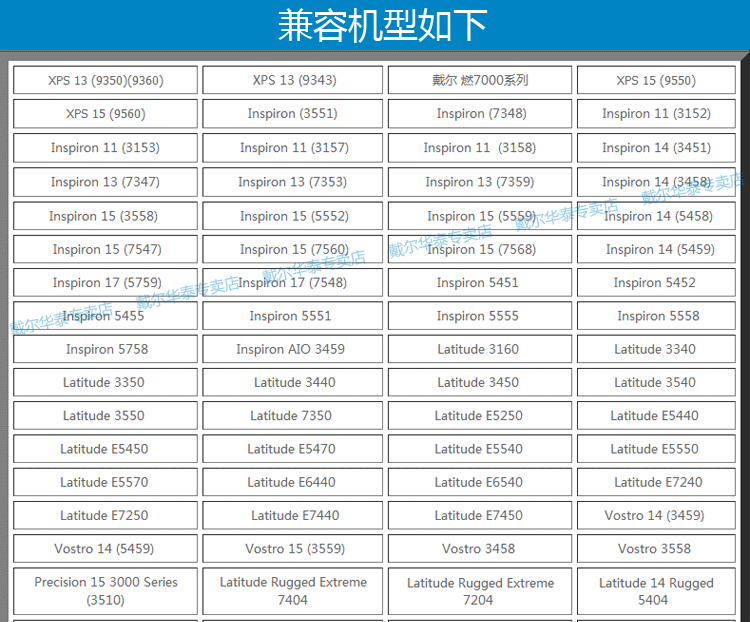
Task: Select the 戴尔 燃7000系列 cell
Action: [480, 80]
